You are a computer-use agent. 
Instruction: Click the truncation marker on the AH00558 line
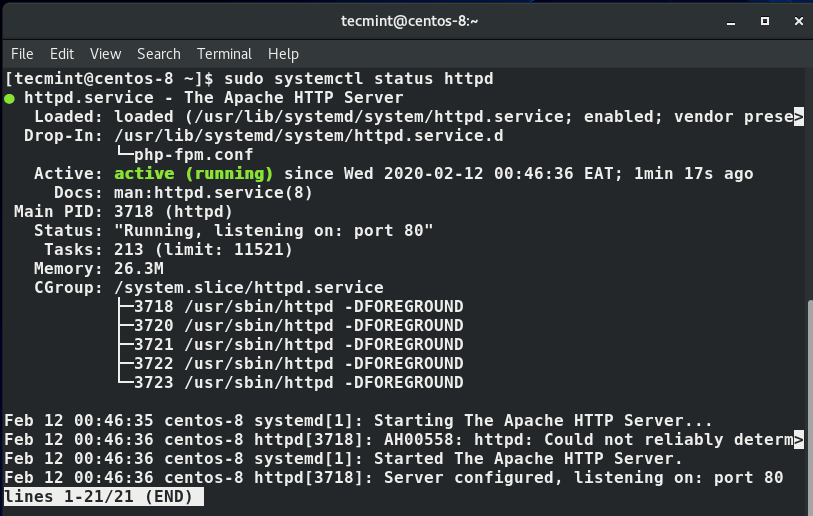point(798,440)
